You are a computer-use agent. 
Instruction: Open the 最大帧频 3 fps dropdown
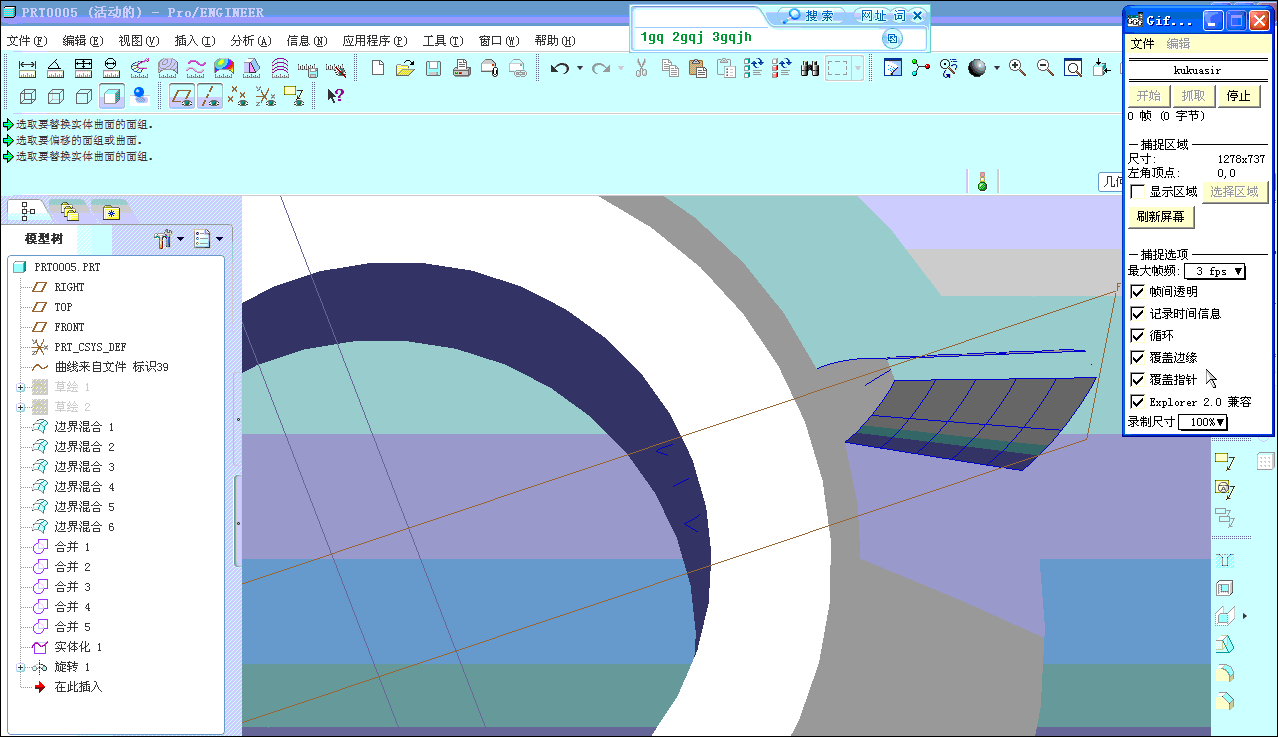(x=1215, y=271)
